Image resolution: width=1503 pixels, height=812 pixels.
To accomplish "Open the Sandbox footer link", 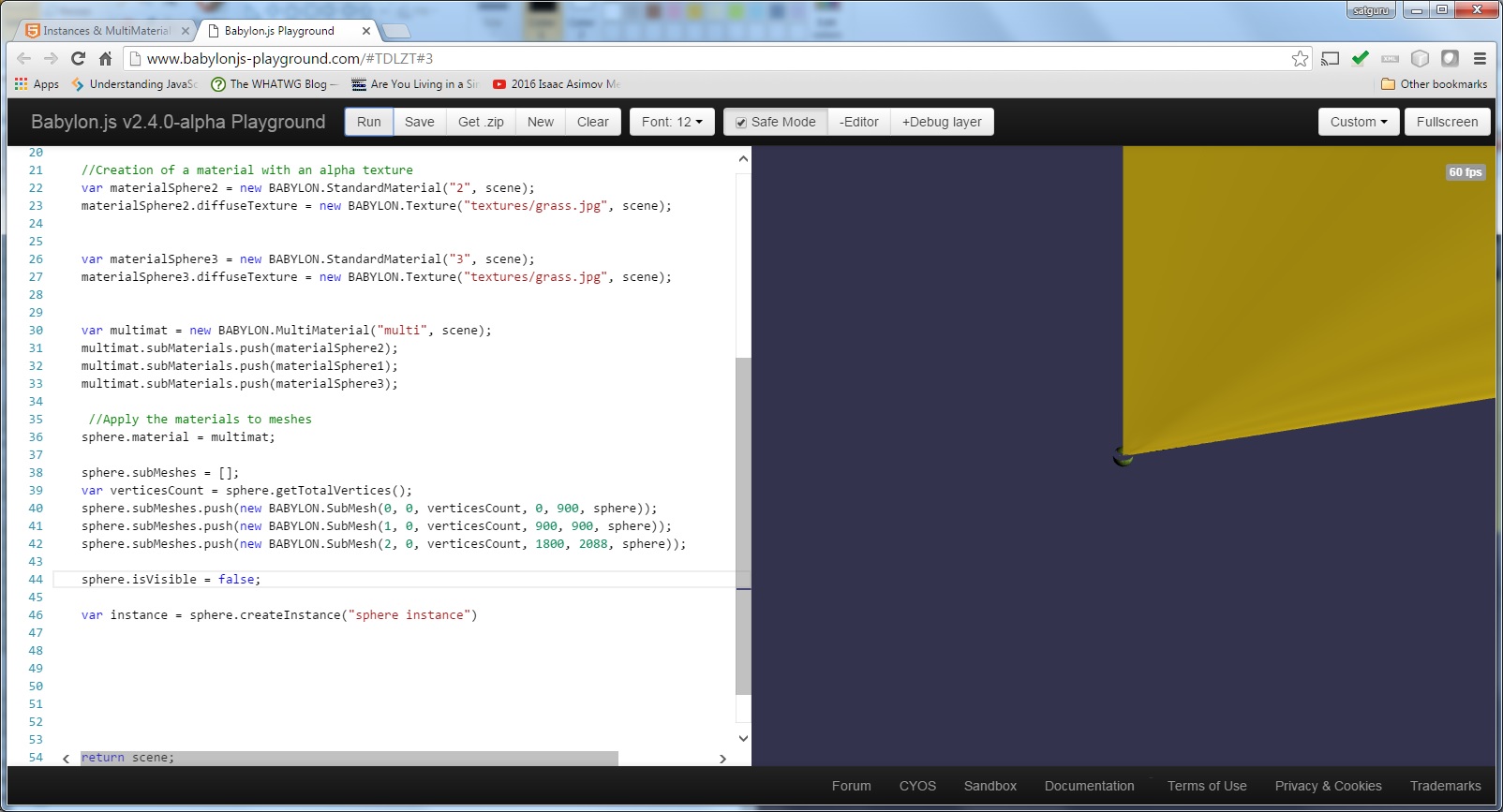I will click(x=990, y=786).
